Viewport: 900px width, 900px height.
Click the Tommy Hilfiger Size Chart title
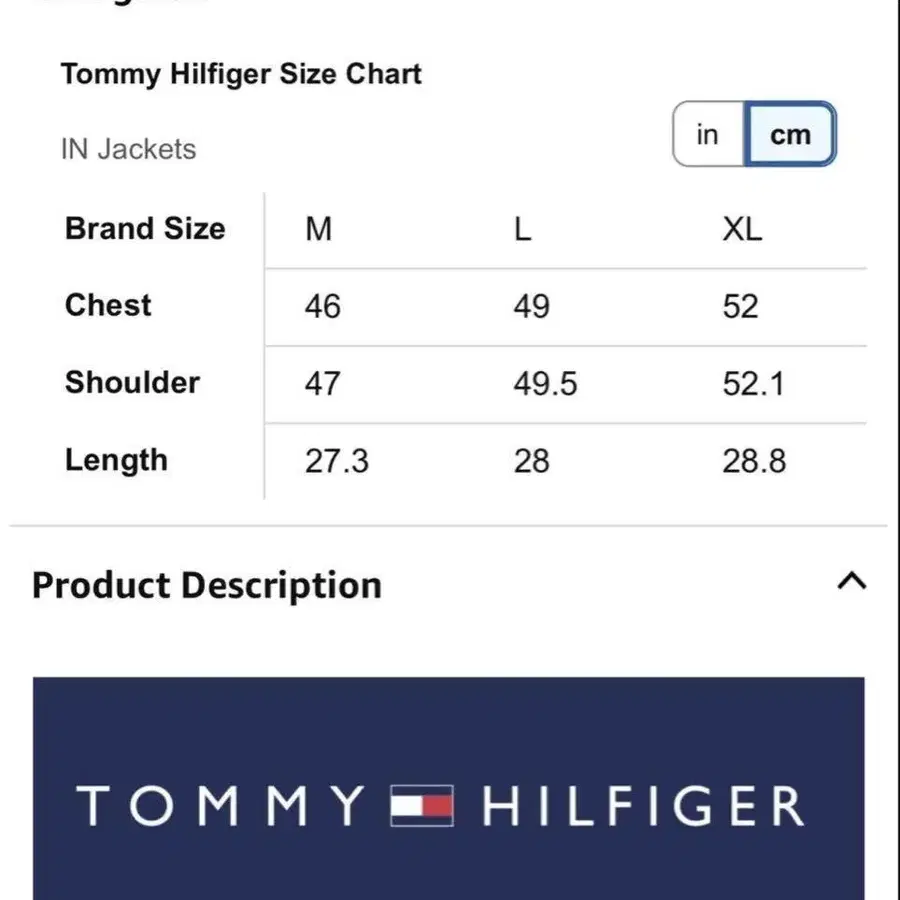[241, 74]
